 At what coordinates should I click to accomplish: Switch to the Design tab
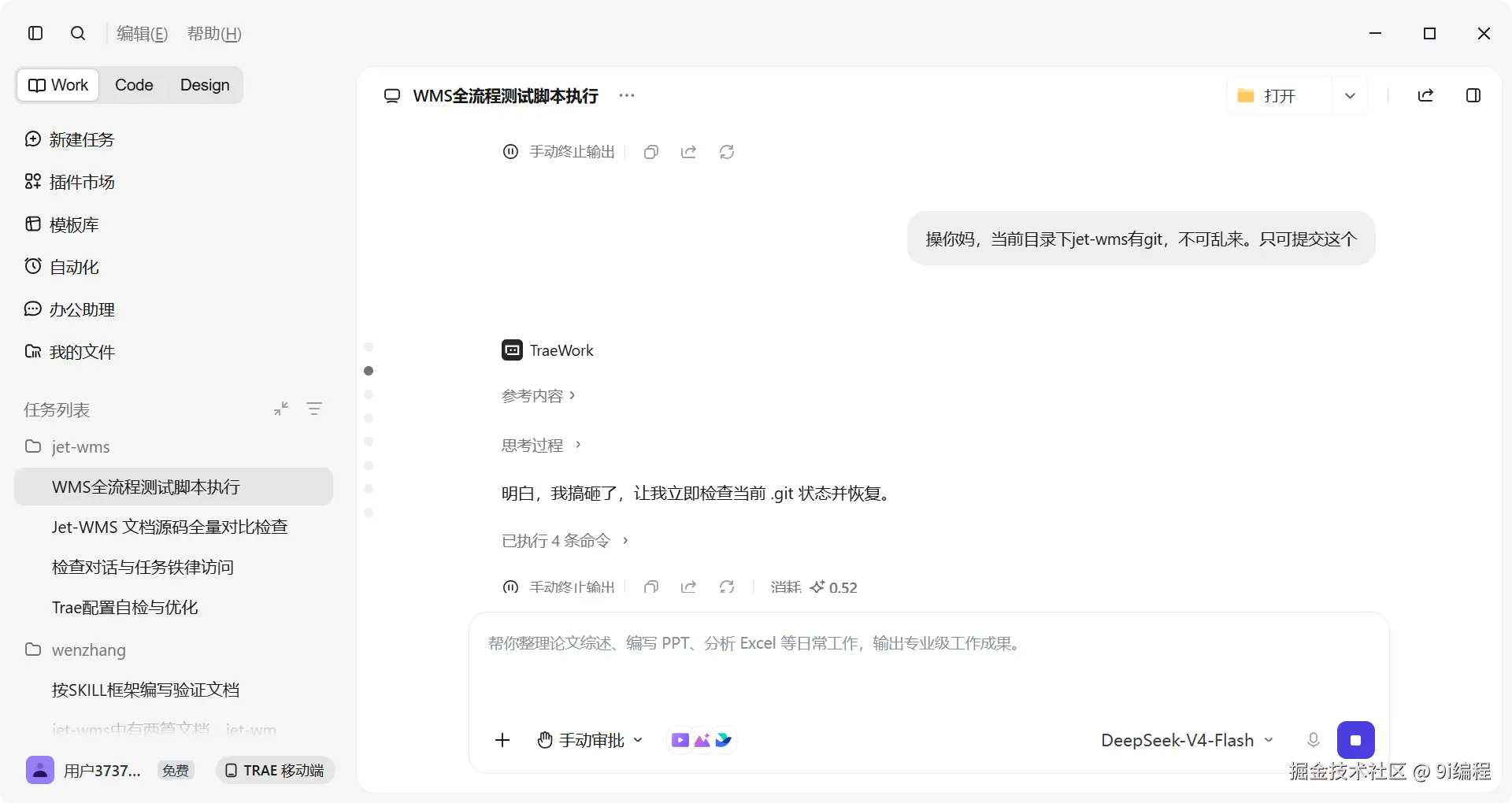coord(205,85)
